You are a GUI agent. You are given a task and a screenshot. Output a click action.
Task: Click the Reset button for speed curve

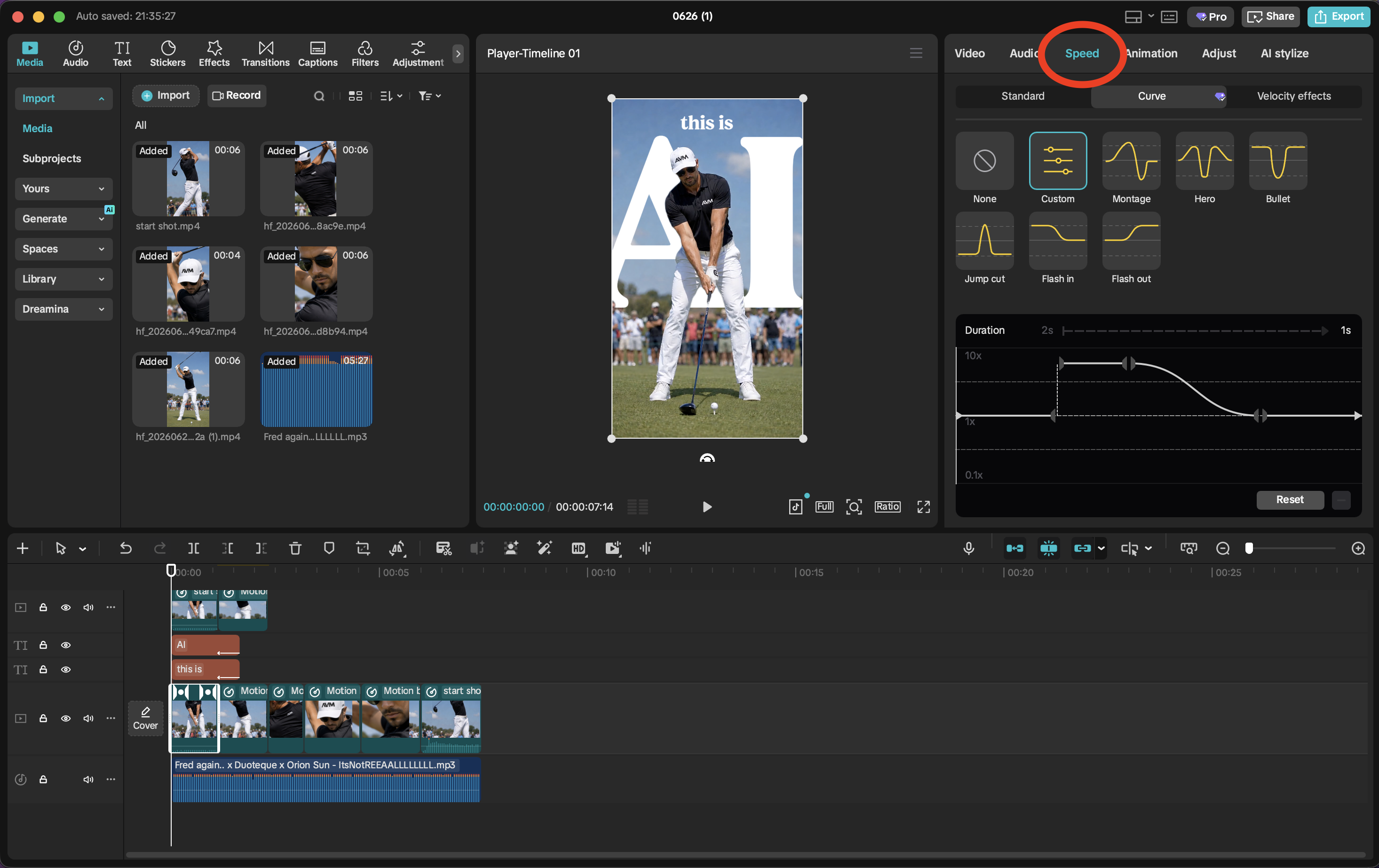tap(1290, 500)
